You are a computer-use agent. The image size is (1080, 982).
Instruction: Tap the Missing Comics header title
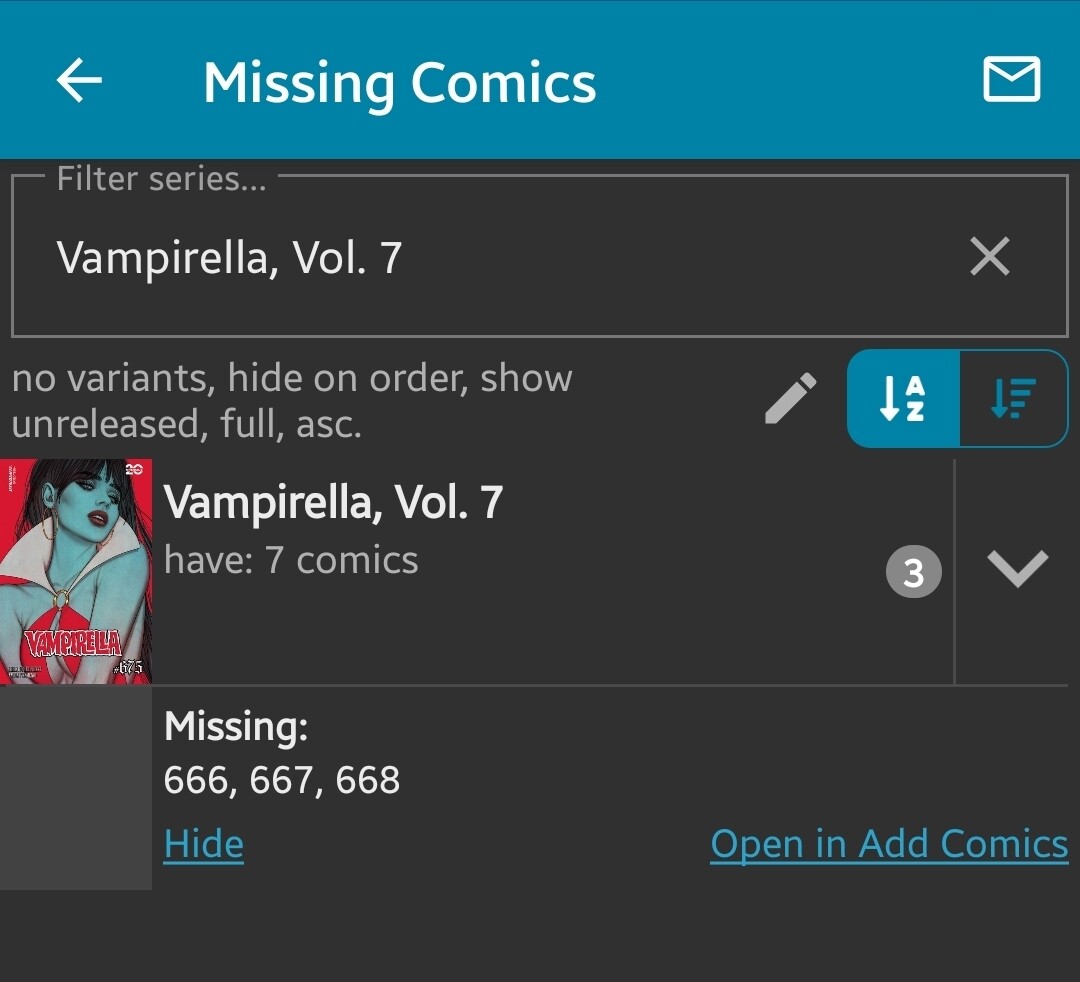point(400,82)
